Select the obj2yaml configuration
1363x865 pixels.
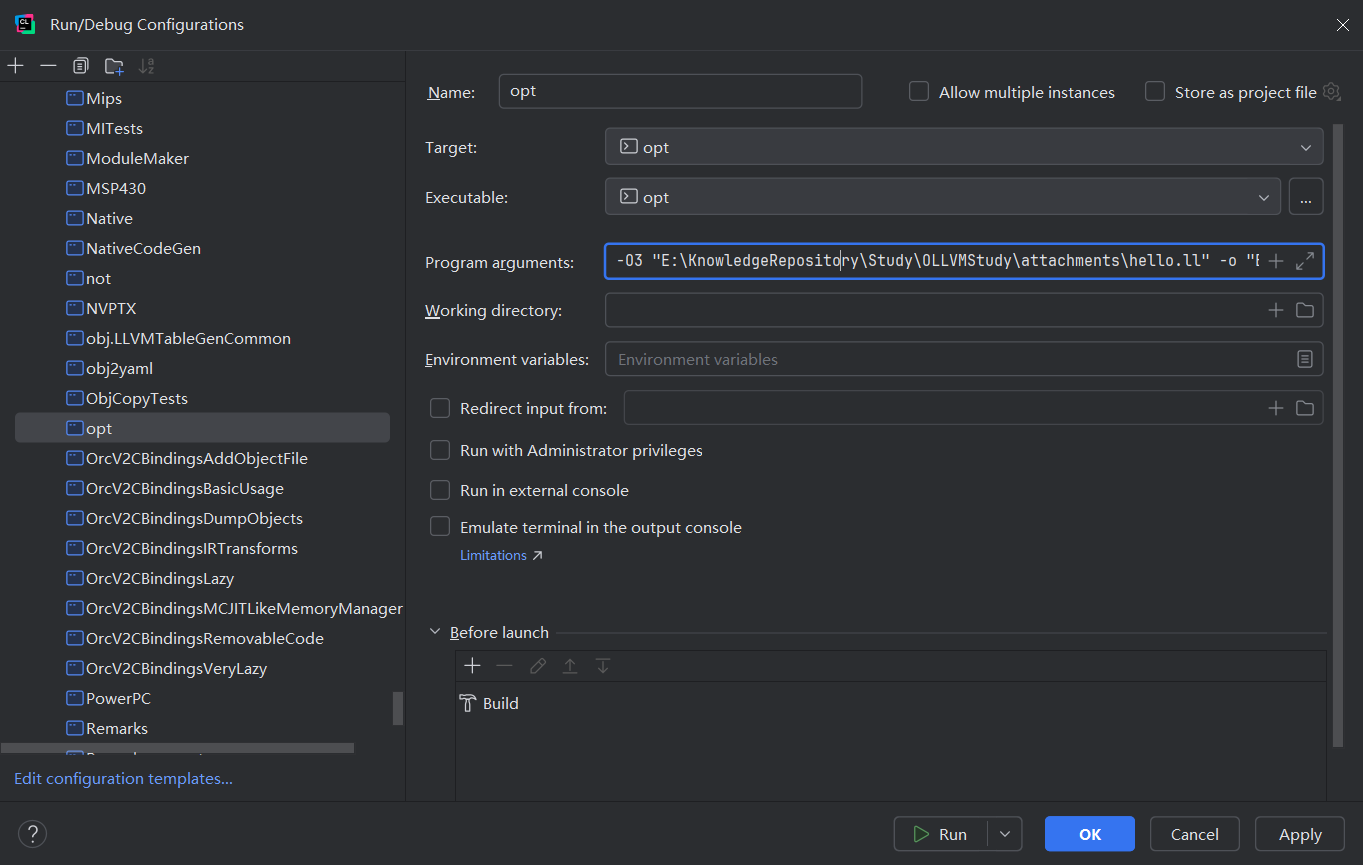coord(119,368)
